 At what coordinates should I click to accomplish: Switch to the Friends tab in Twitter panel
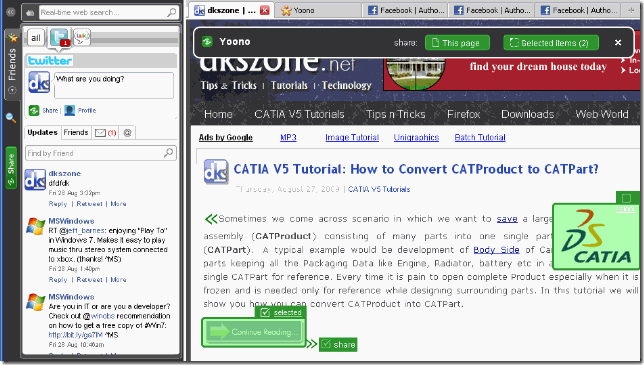[76, 132]
